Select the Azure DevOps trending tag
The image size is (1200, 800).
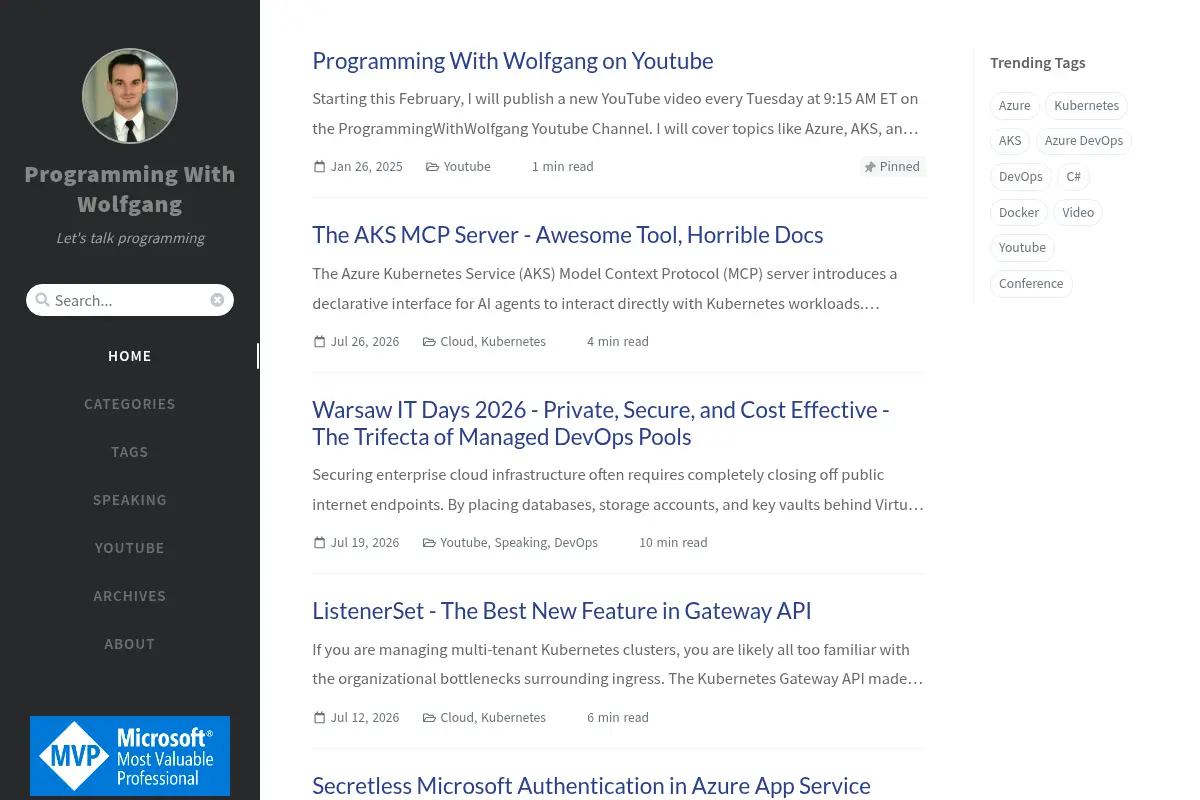[1084, 141]
